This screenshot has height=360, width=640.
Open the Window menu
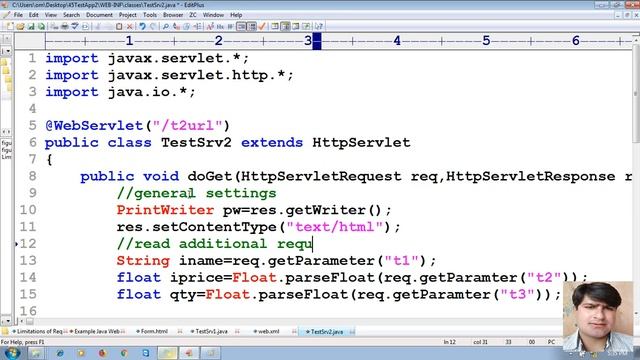click(213, 15)
